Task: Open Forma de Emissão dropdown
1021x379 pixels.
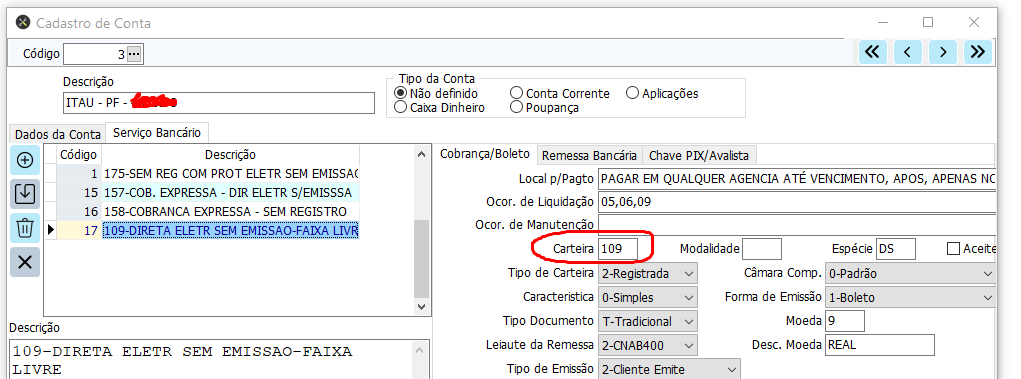Action: tap(910, 298)
